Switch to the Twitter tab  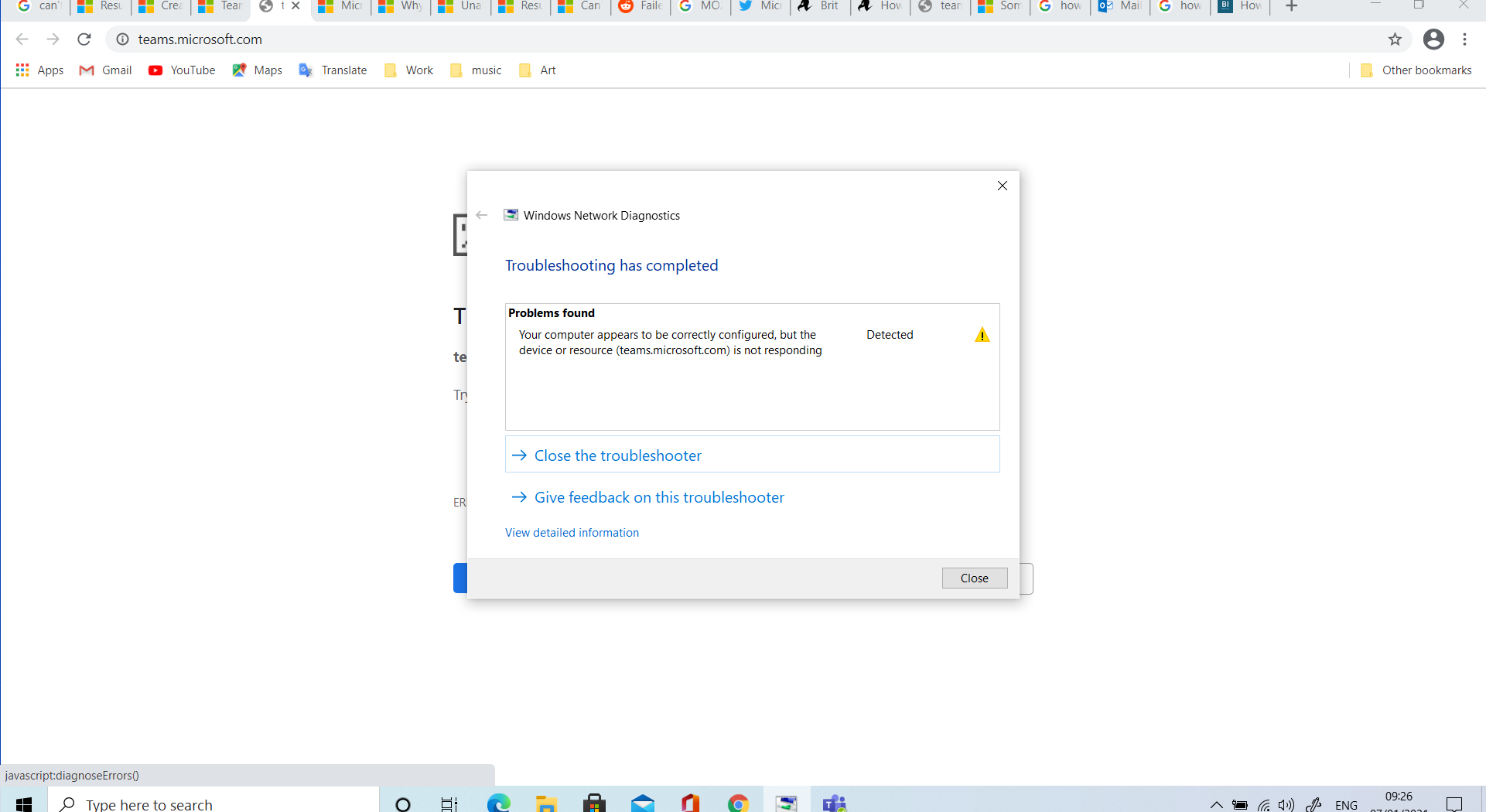(760, 6)
